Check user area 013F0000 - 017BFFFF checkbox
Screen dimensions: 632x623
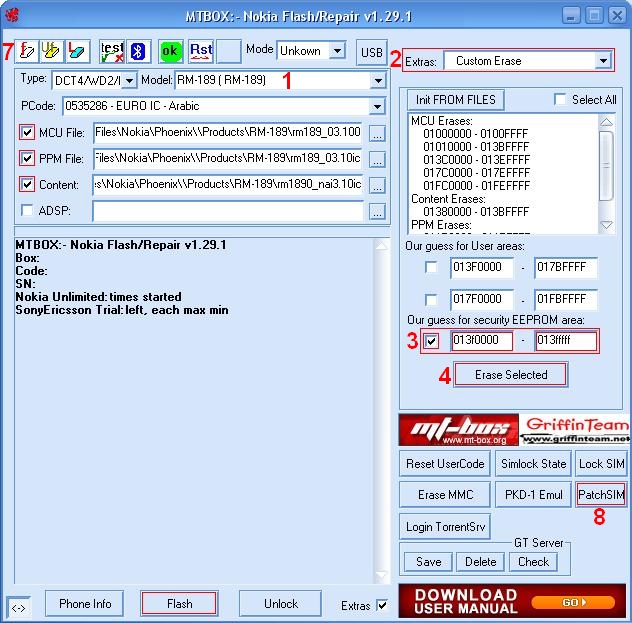click(x=431, y=267)
